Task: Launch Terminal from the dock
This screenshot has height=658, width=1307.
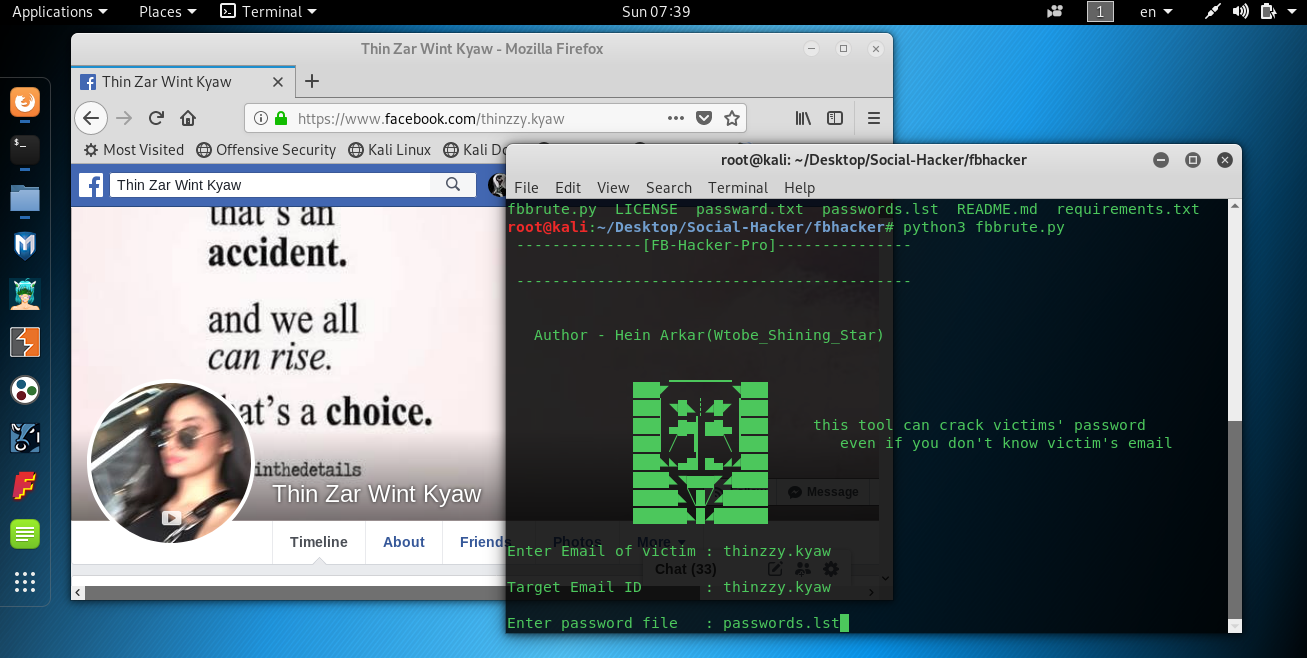Action: point(25,150)
